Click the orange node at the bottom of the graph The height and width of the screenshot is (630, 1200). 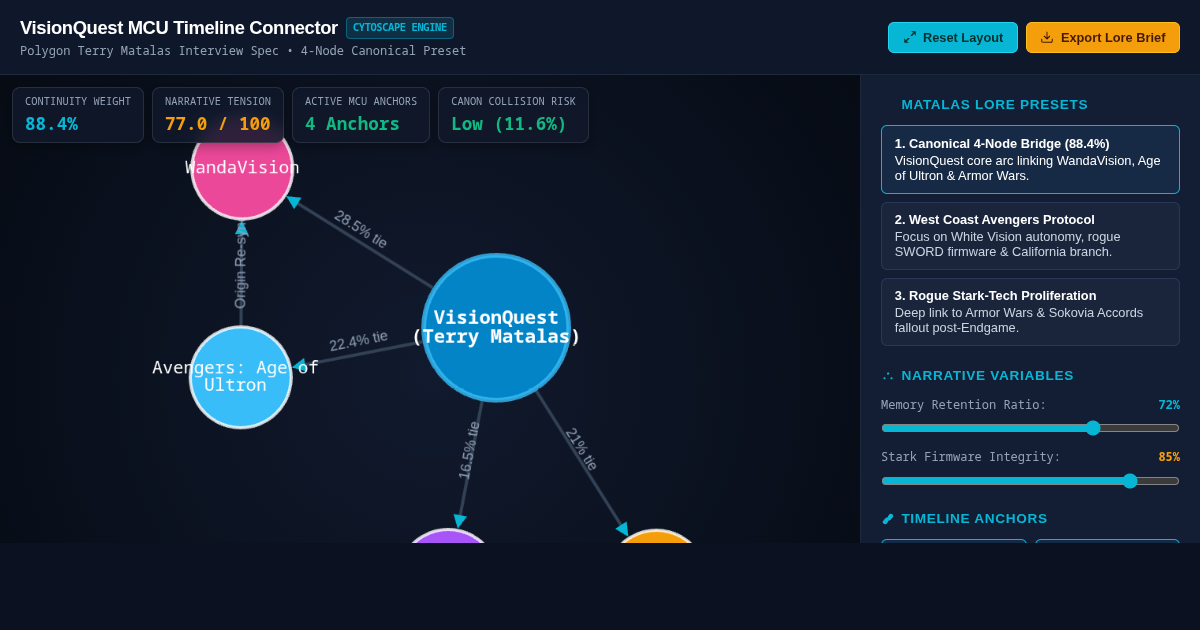(x=655, y=538)
